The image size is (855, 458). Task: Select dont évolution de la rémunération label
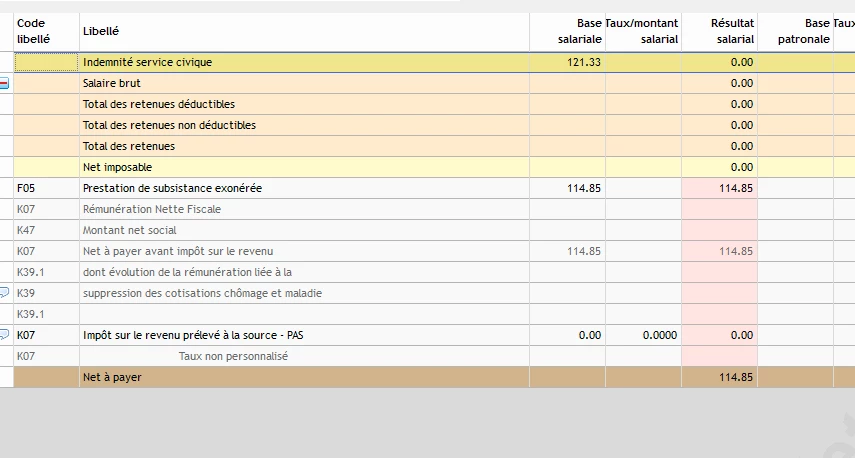pyautogui.click(x=187, y=272)
